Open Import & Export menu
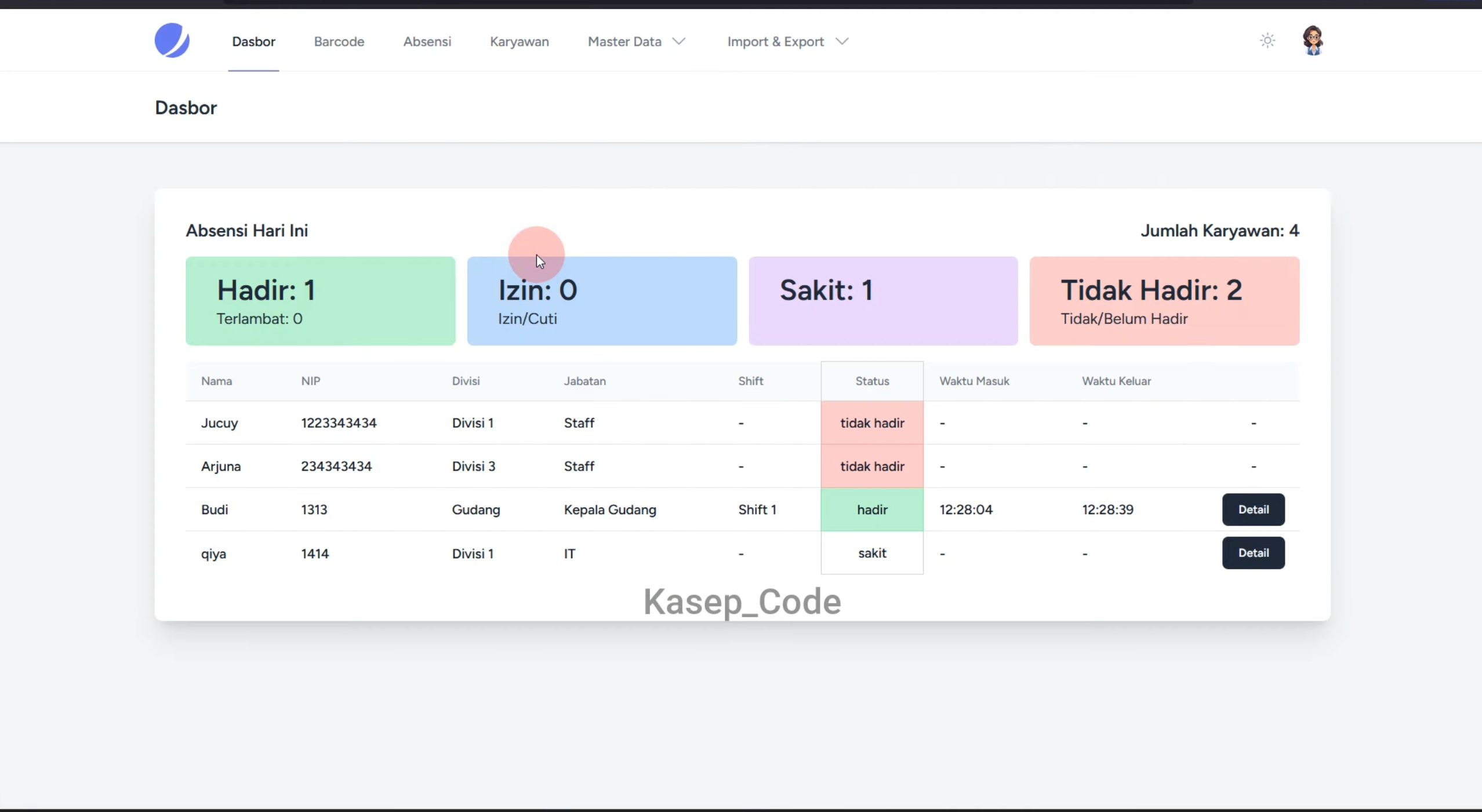The width and height of the screenshot is (1482, 812). click(787, 42)
